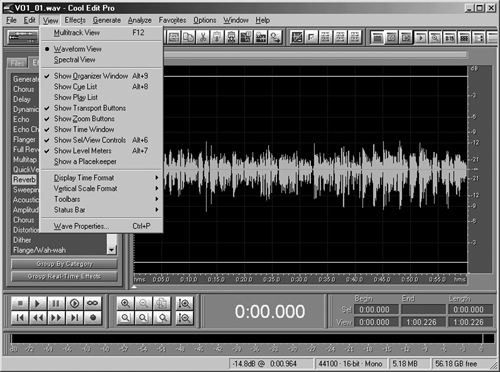Viewport: 500px width, 372px height.
Task: Click the lower-left magnifier zoom icon
Action: click(125, 318)
